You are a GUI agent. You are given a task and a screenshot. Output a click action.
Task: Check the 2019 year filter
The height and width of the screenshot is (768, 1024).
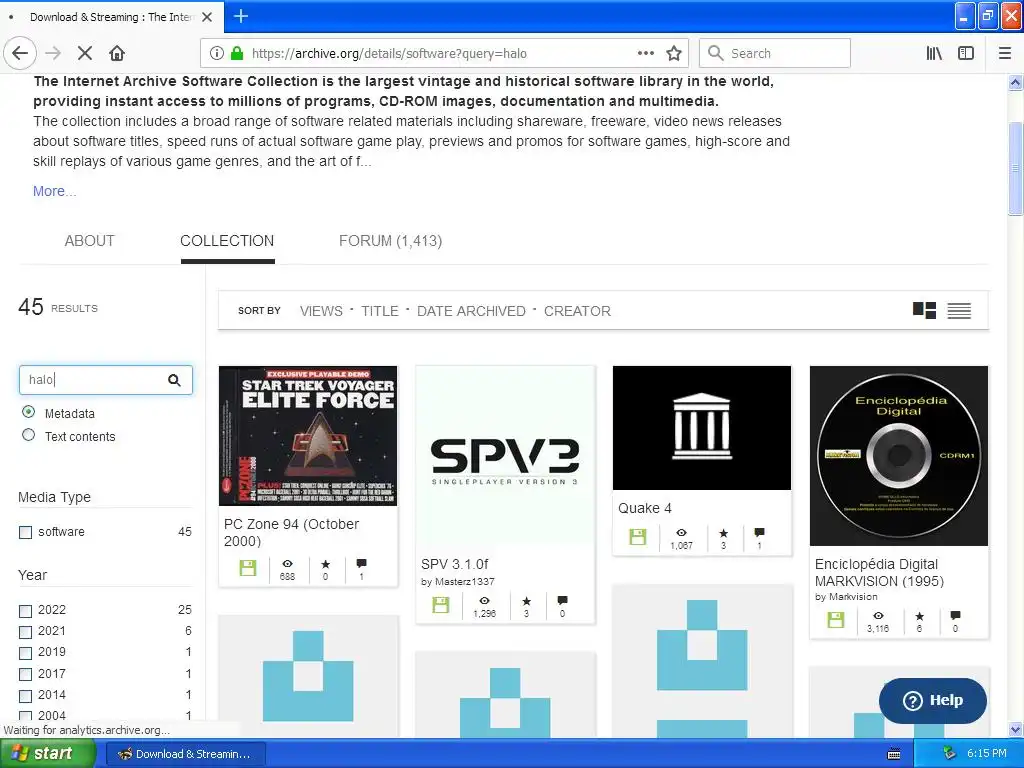click(x=25, y=653)
